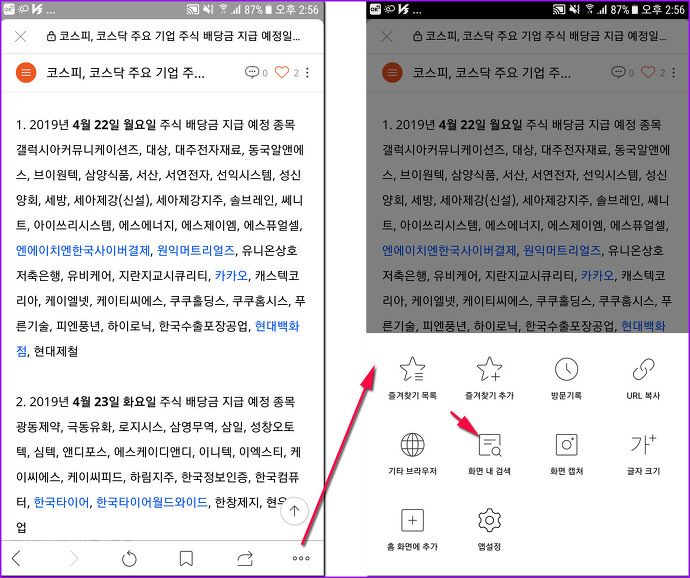Image resolution: width=690 pixels, height=578 pixels.
Task: Select 즐겨찾기 추가 add favorite
Action: pos(489,378)
